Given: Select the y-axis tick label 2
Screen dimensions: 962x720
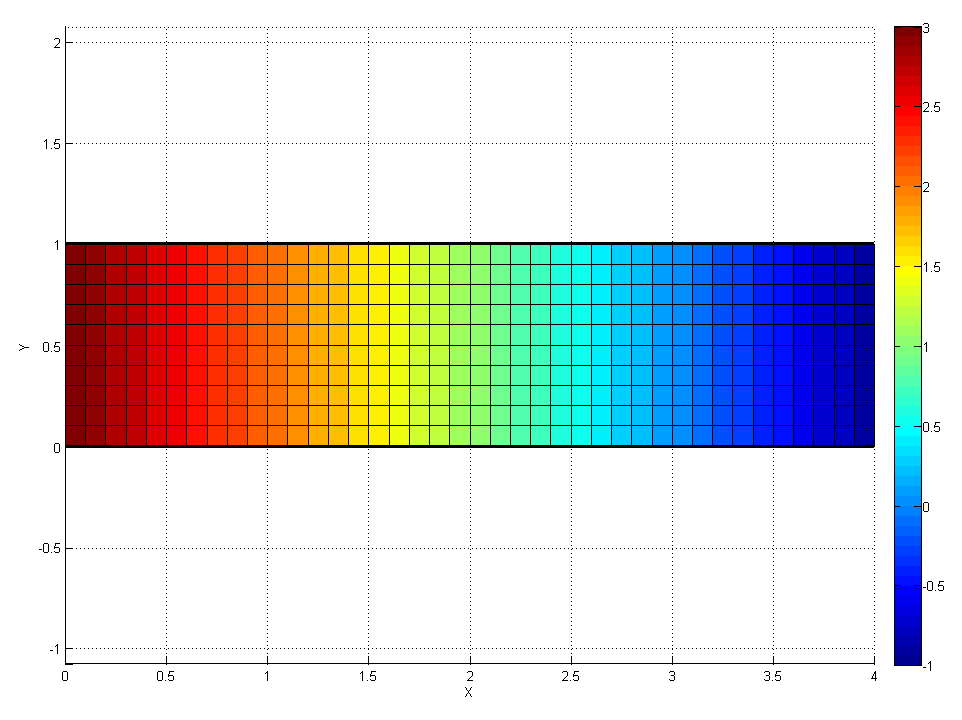Looking at the screenshot, I should click(x=56, y=43).
